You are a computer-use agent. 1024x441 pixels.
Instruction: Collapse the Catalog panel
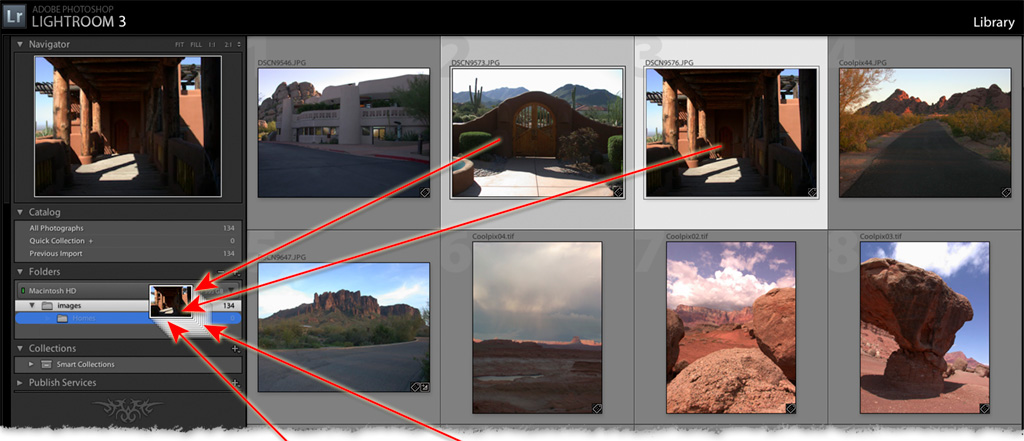tap(20, 212)
